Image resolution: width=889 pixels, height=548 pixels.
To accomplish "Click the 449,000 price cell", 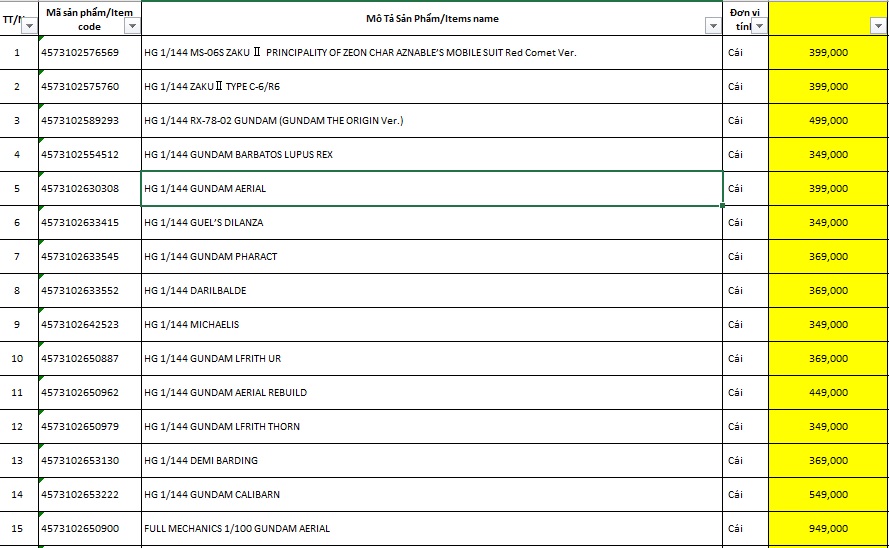I will coord(828,393).
